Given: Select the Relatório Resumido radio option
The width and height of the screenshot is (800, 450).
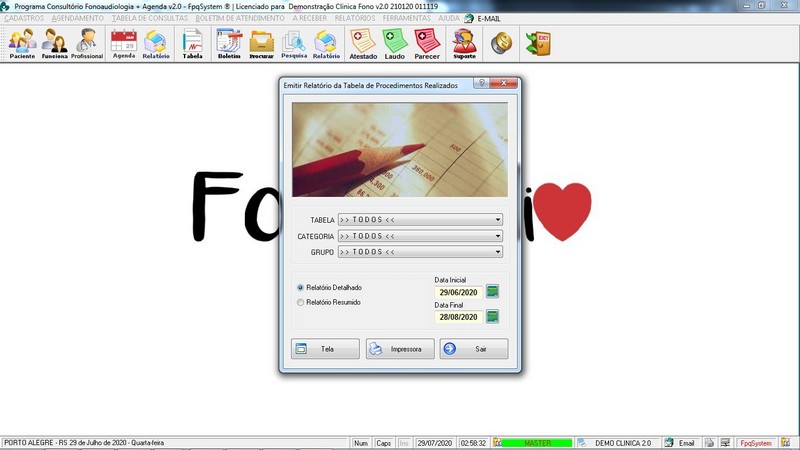Looking at the screenshot, I should pyautogui.click(x=301, y=301).
